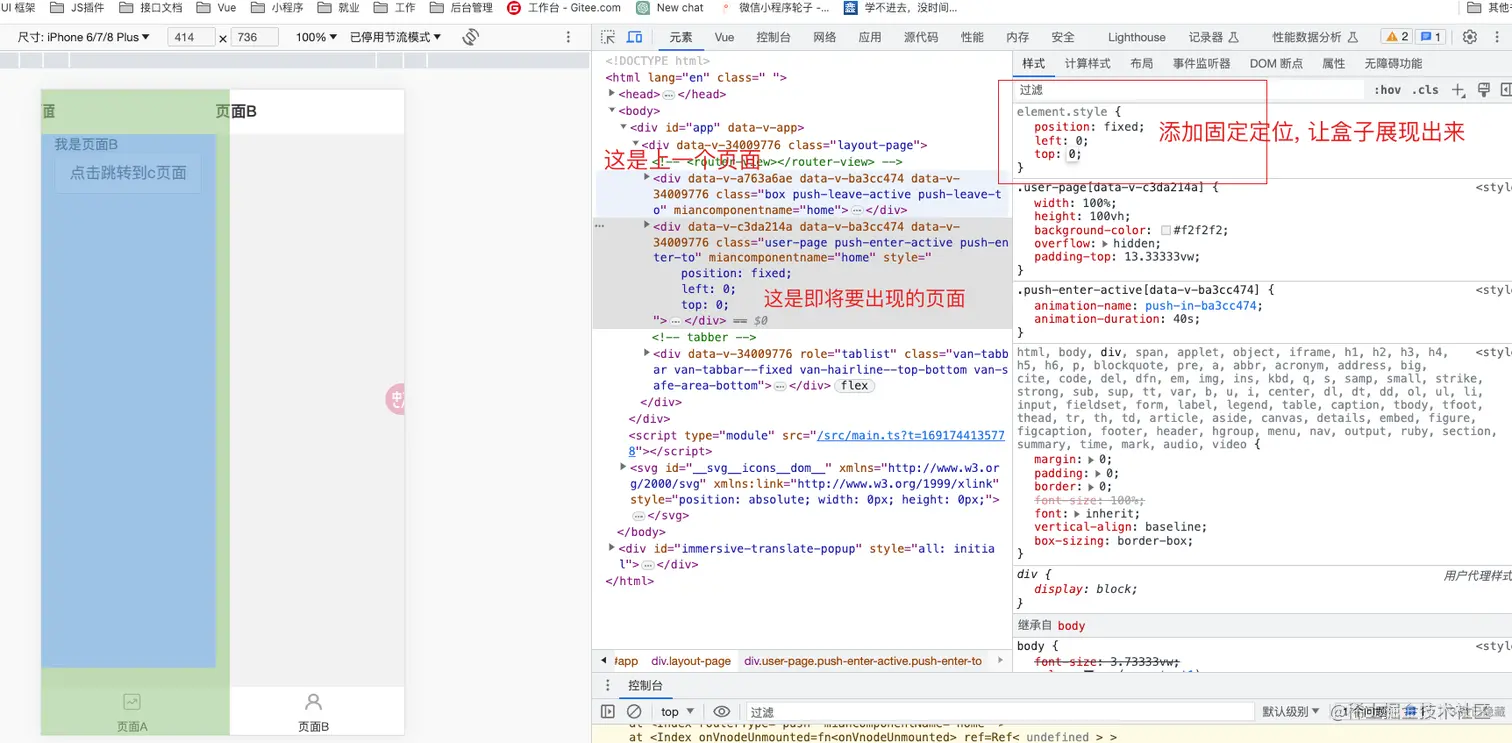The width and height of the screenshot is (1512, 743).
Task: Open the Lighthouse tab
Action: tap(1136, 37)
